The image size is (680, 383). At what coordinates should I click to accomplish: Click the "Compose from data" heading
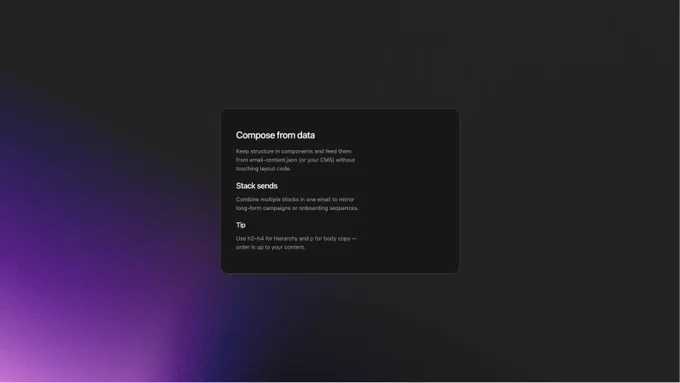[275, 135]
